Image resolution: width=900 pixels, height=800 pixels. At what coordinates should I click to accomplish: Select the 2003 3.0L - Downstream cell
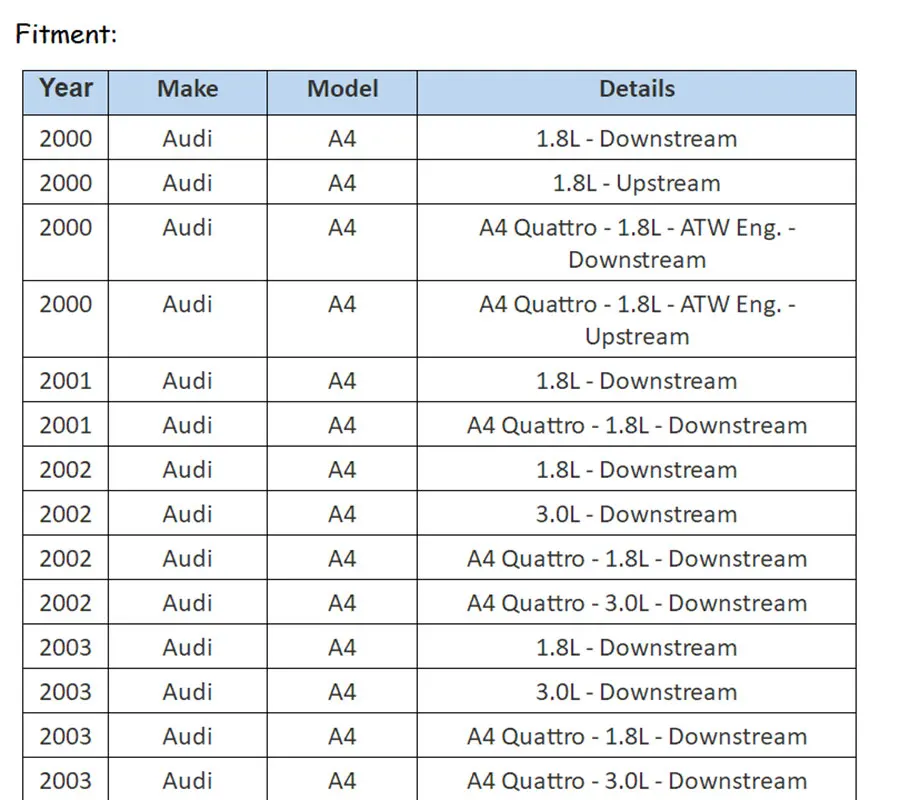(x=637, y=691)
